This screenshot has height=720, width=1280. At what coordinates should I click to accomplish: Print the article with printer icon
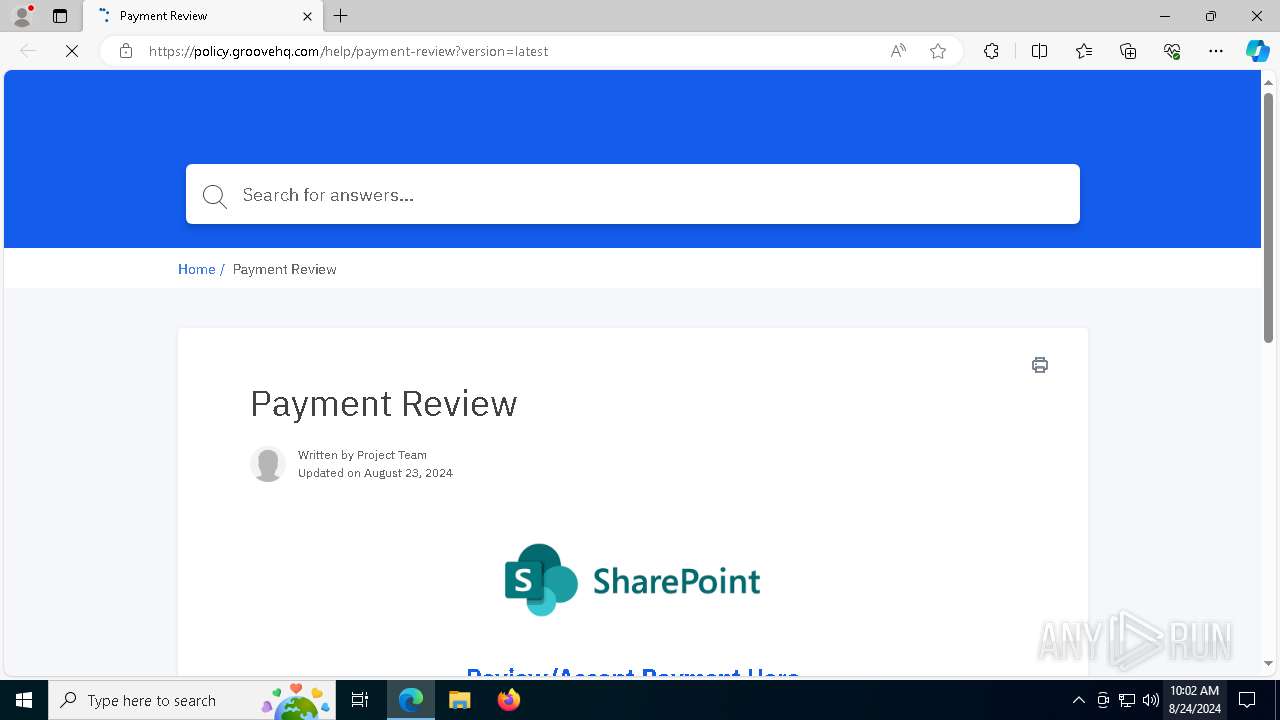click(x=1040, y=365)
